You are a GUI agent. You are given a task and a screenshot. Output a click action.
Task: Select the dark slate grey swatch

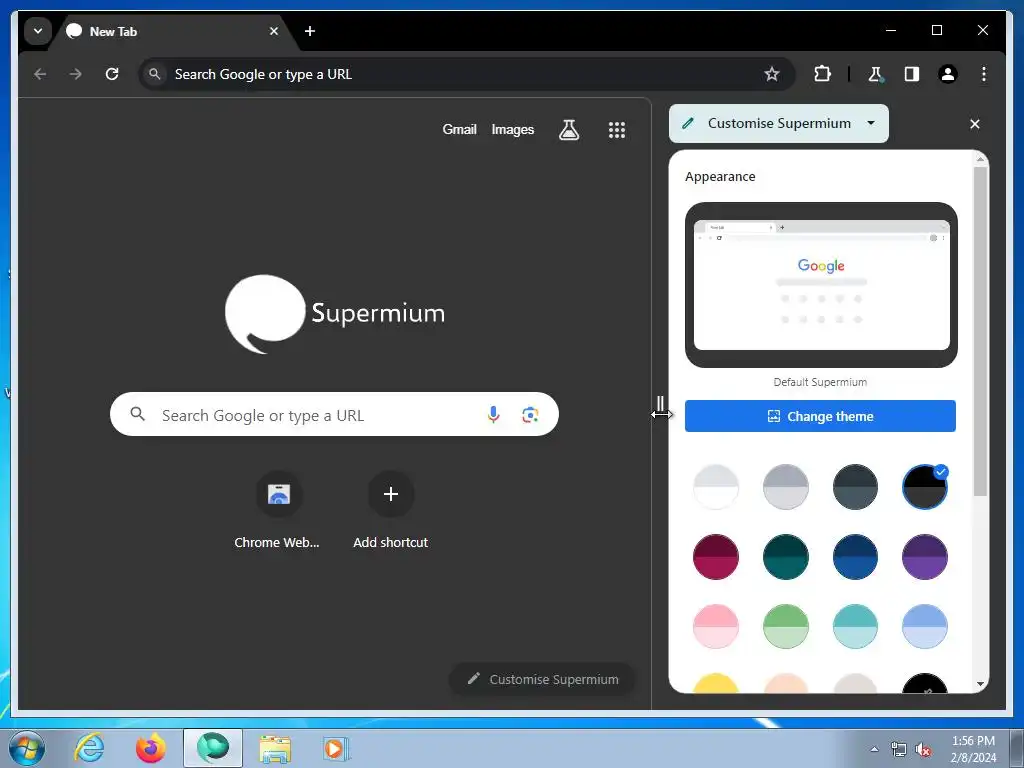click(x=855, y=487)
